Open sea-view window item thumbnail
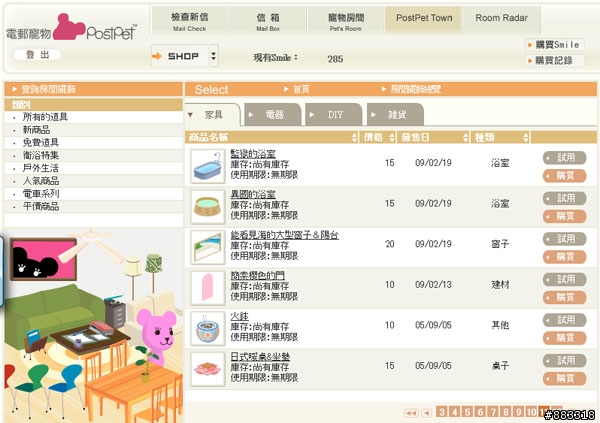Screen dimensions: 600x423 [208, 248]
